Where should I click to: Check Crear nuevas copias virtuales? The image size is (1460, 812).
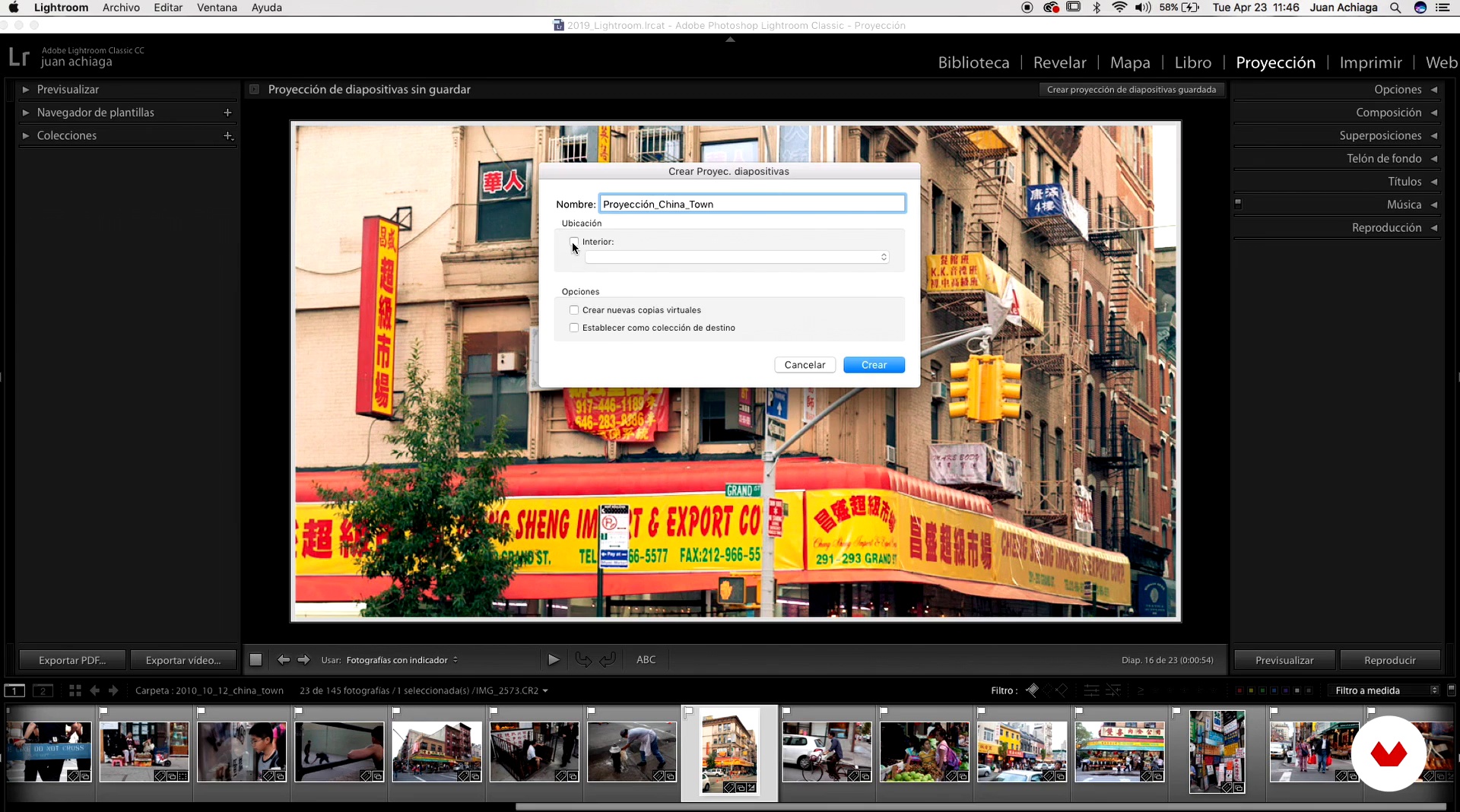[574, 310]
